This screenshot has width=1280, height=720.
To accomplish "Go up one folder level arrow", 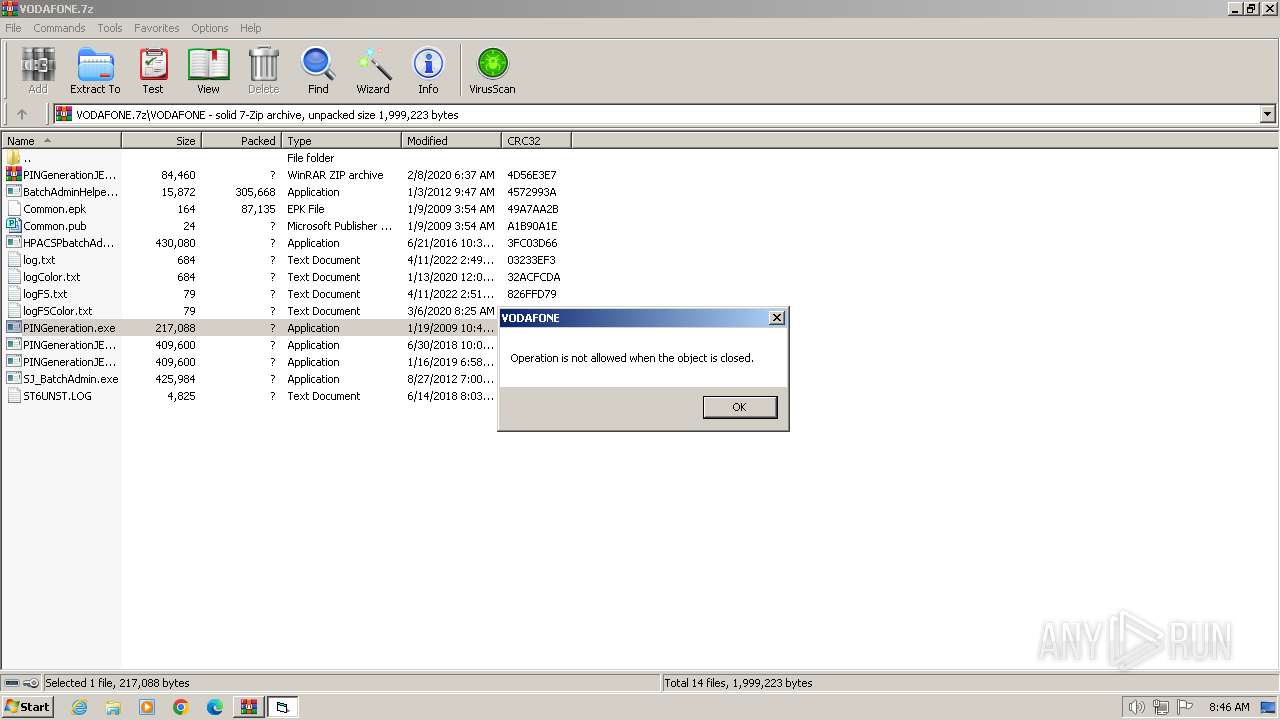I will 22,114.
